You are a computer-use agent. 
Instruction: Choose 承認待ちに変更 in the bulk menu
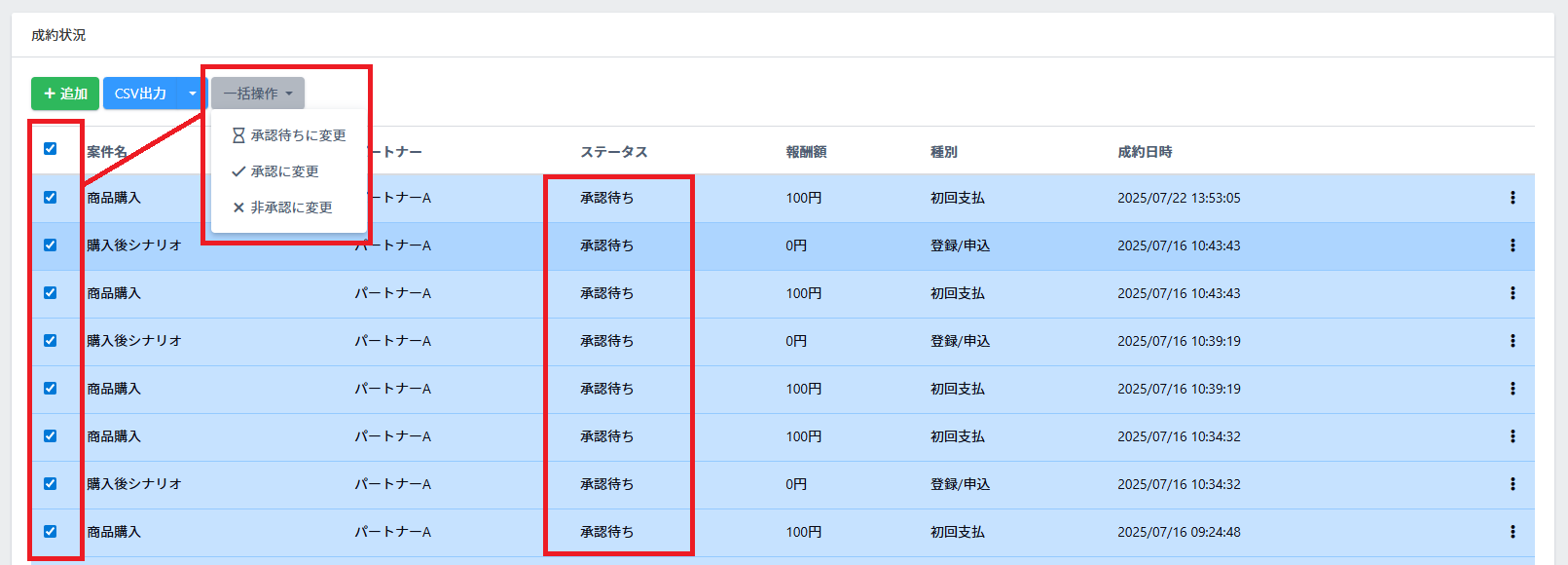point(298,135)
